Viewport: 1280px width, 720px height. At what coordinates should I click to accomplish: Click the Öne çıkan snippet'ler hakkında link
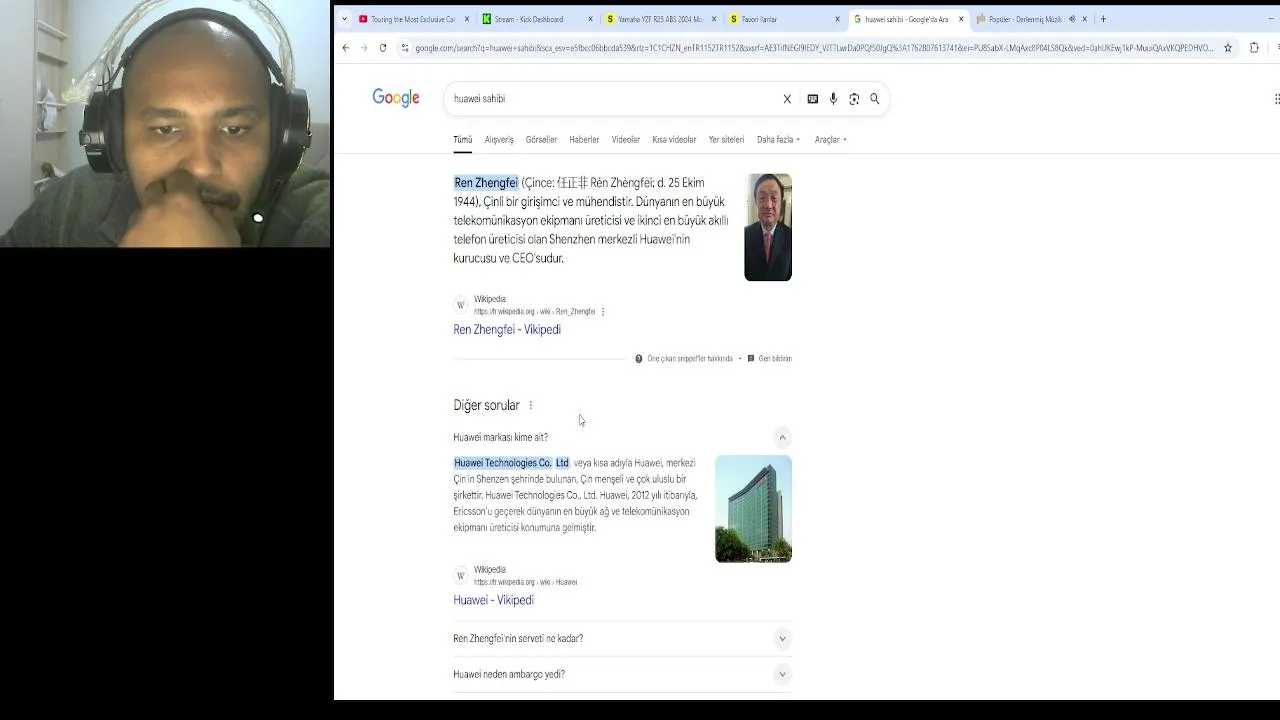(x=690, y=359)
